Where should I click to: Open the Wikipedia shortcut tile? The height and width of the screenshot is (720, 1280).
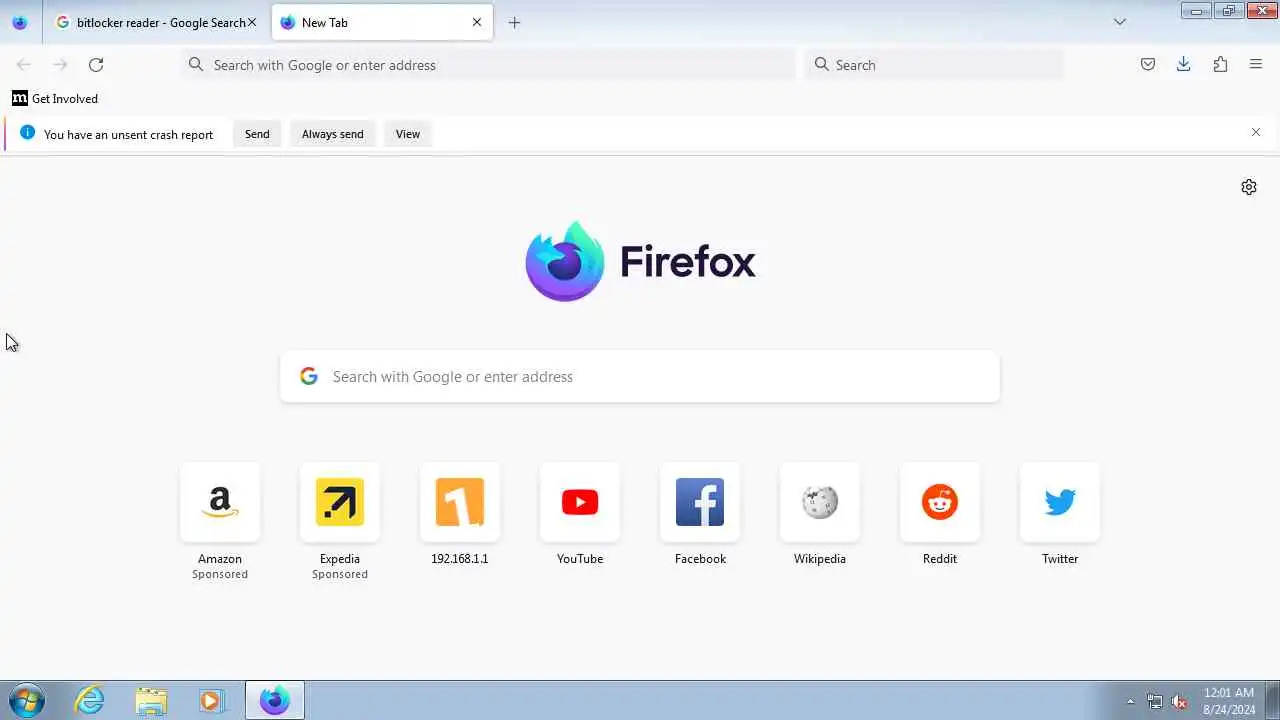(820, 502)
